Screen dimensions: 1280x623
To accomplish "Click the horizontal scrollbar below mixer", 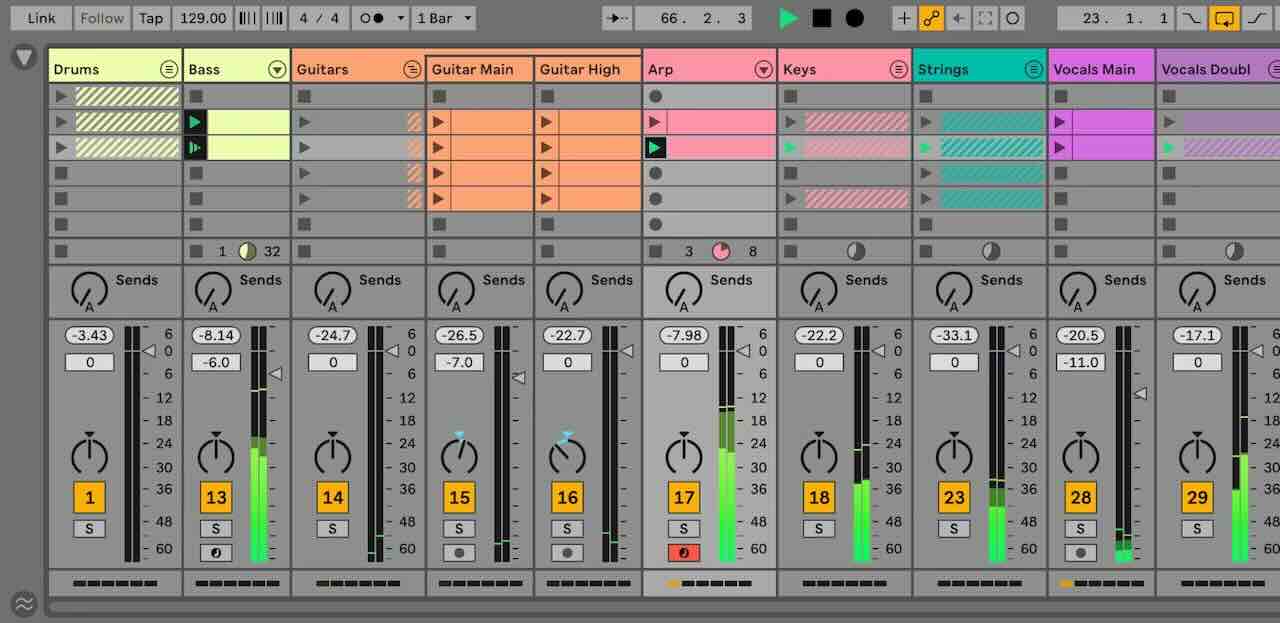I will pyautogui.click(x=664, y=606).
